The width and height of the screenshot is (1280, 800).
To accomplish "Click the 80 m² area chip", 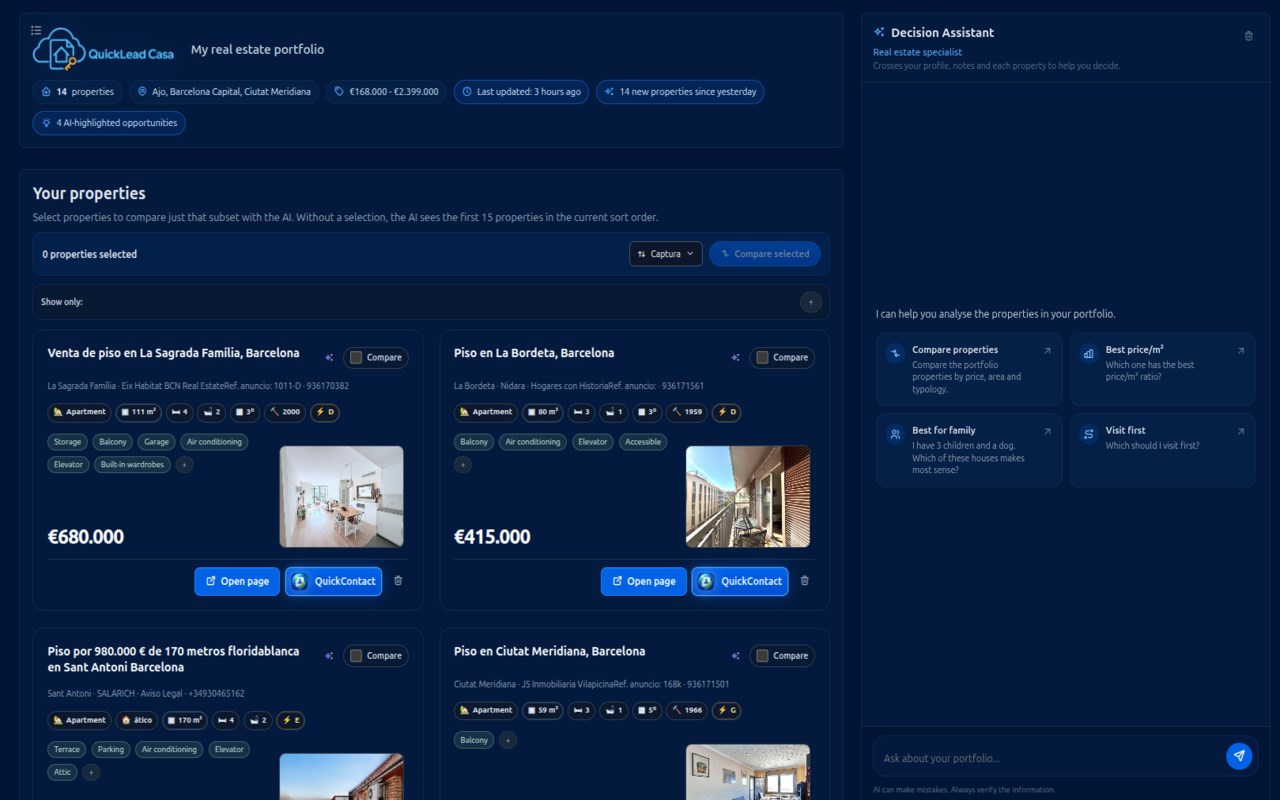I will [x=543, y=412].
